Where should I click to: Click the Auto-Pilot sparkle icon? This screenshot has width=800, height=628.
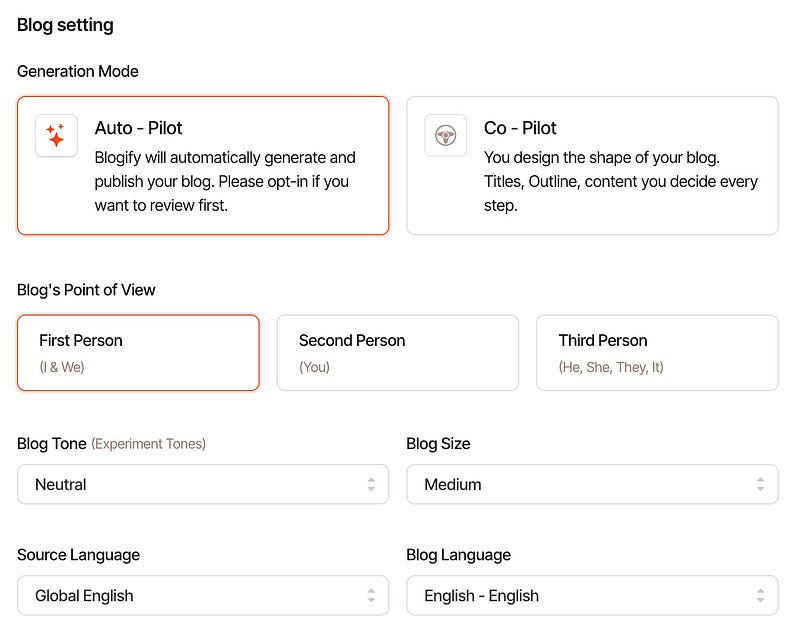tap(56, 135)
